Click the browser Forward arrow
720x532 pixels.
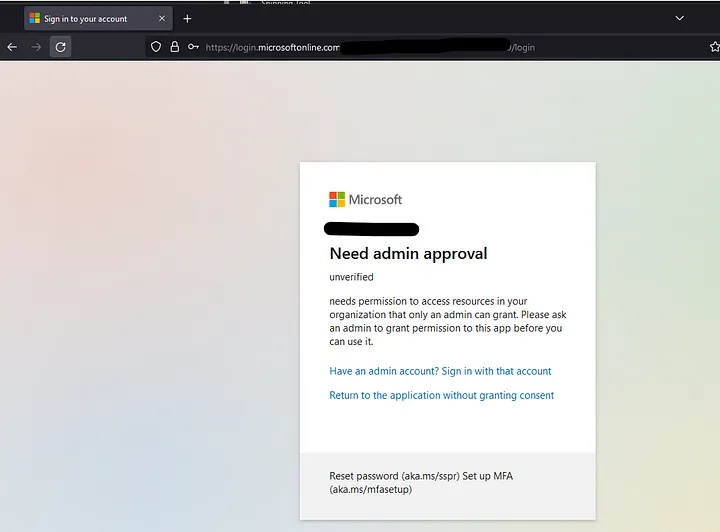coord(36,47)
